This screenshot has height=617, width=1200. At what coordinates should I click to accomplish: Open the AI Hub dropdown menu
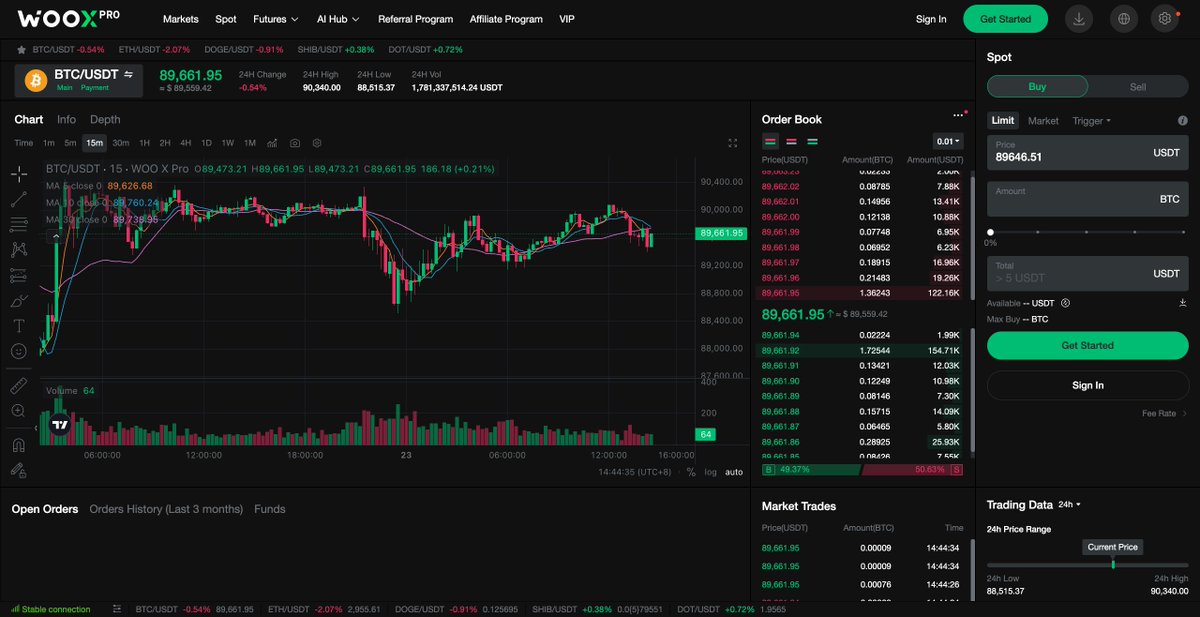click(x=338, y=19)
